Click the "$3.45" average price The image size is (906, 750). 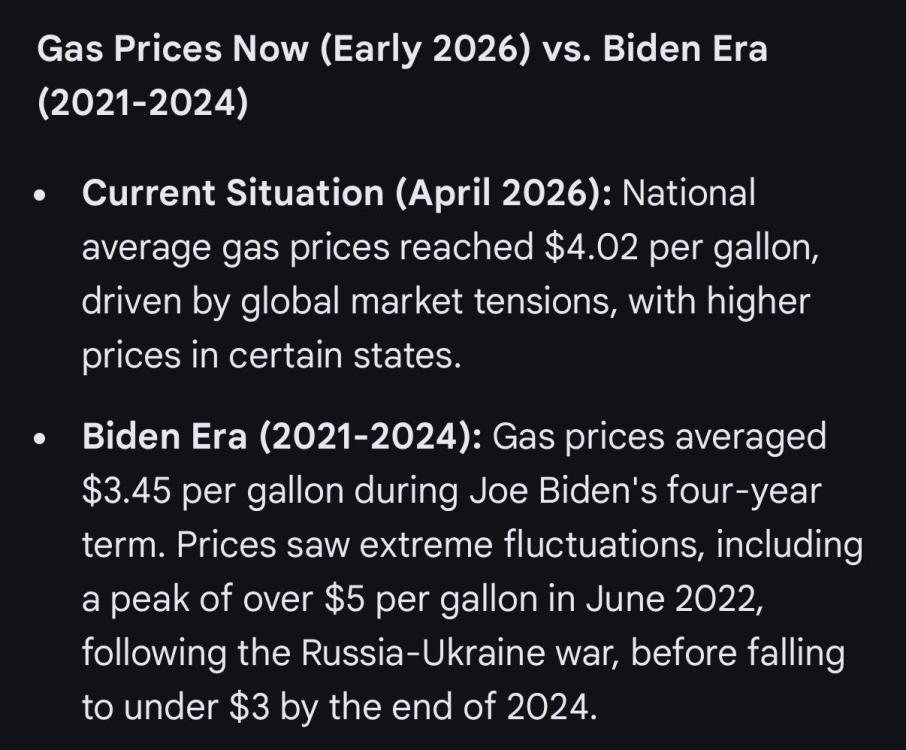[x=124, y=491]
